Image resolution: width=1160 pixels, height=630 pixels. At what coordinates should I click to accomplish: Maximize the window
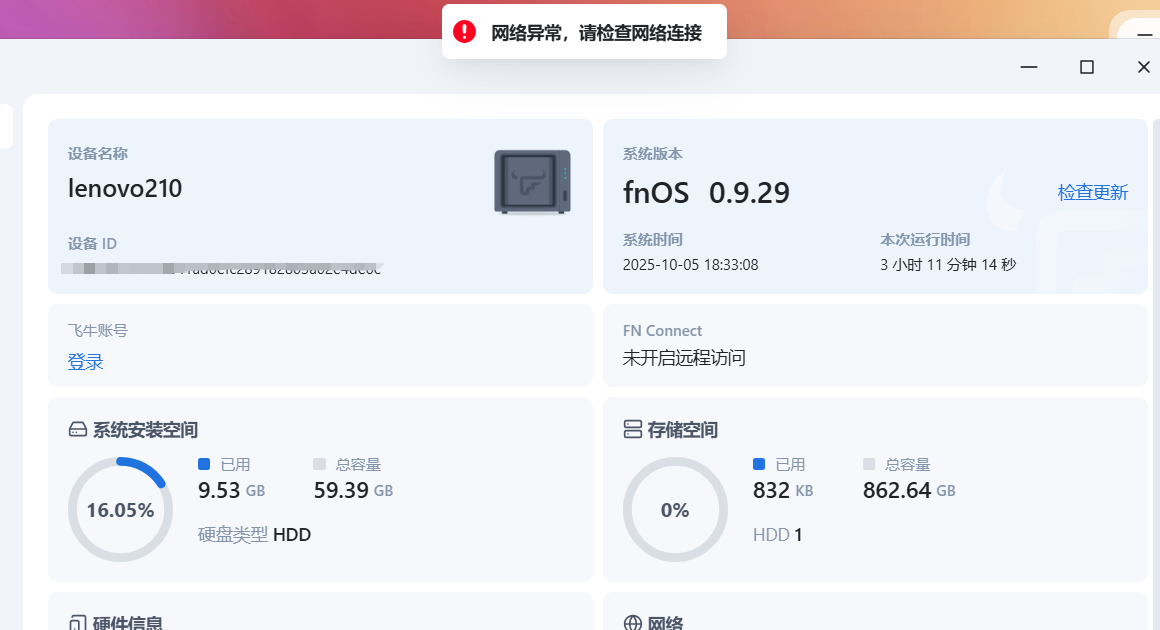pos(1087,67)
